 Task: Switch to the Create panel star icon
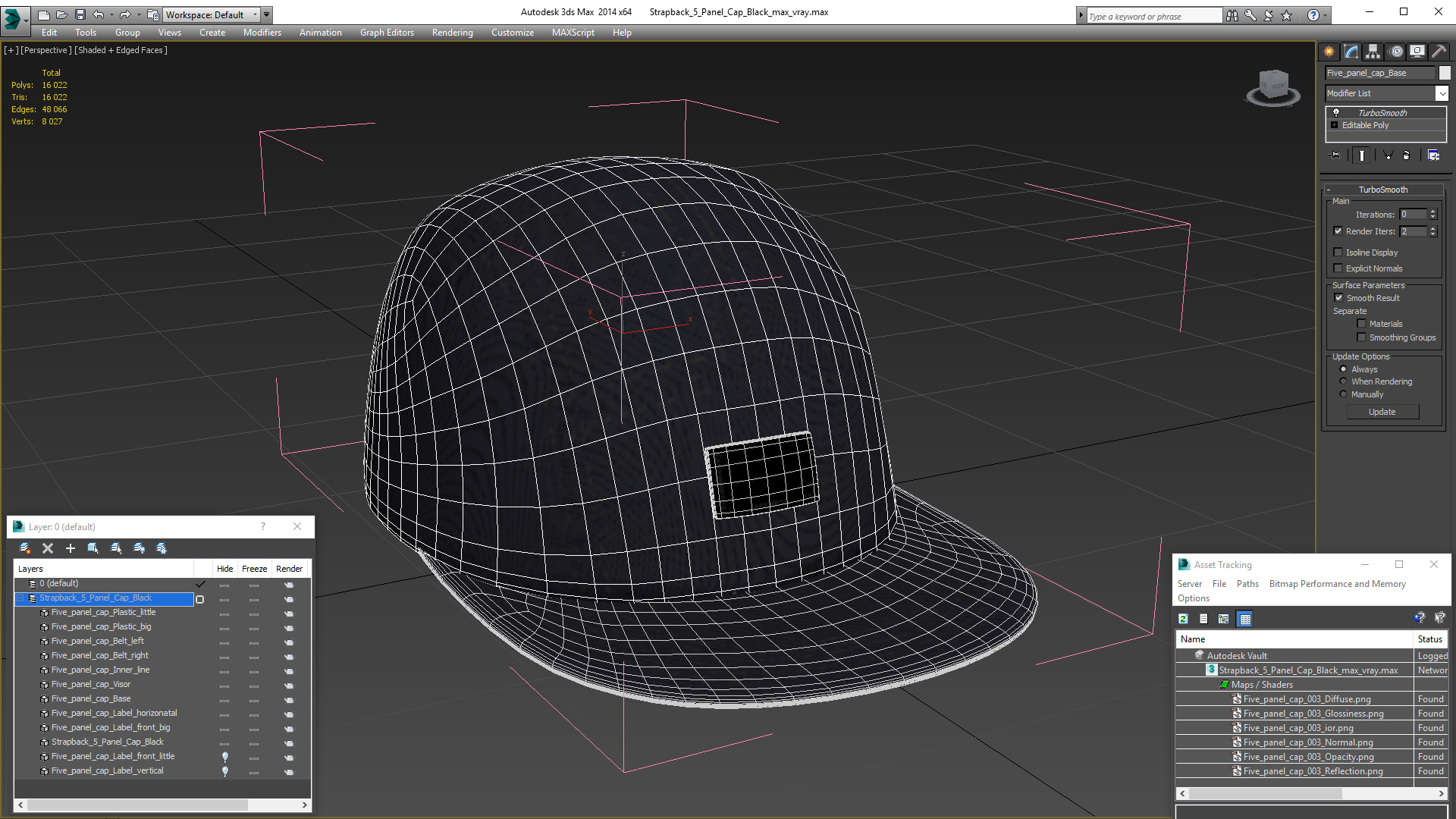(x=1329, y=52)
